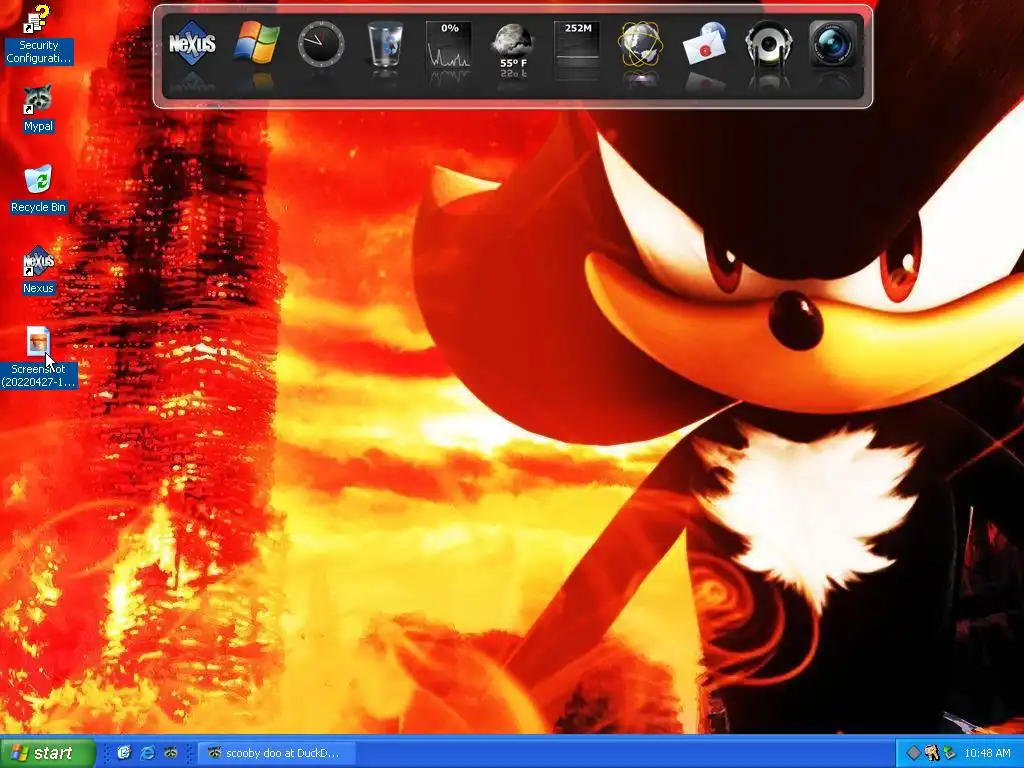Click the CPU usage meter showing 0%

pos(449,44)
